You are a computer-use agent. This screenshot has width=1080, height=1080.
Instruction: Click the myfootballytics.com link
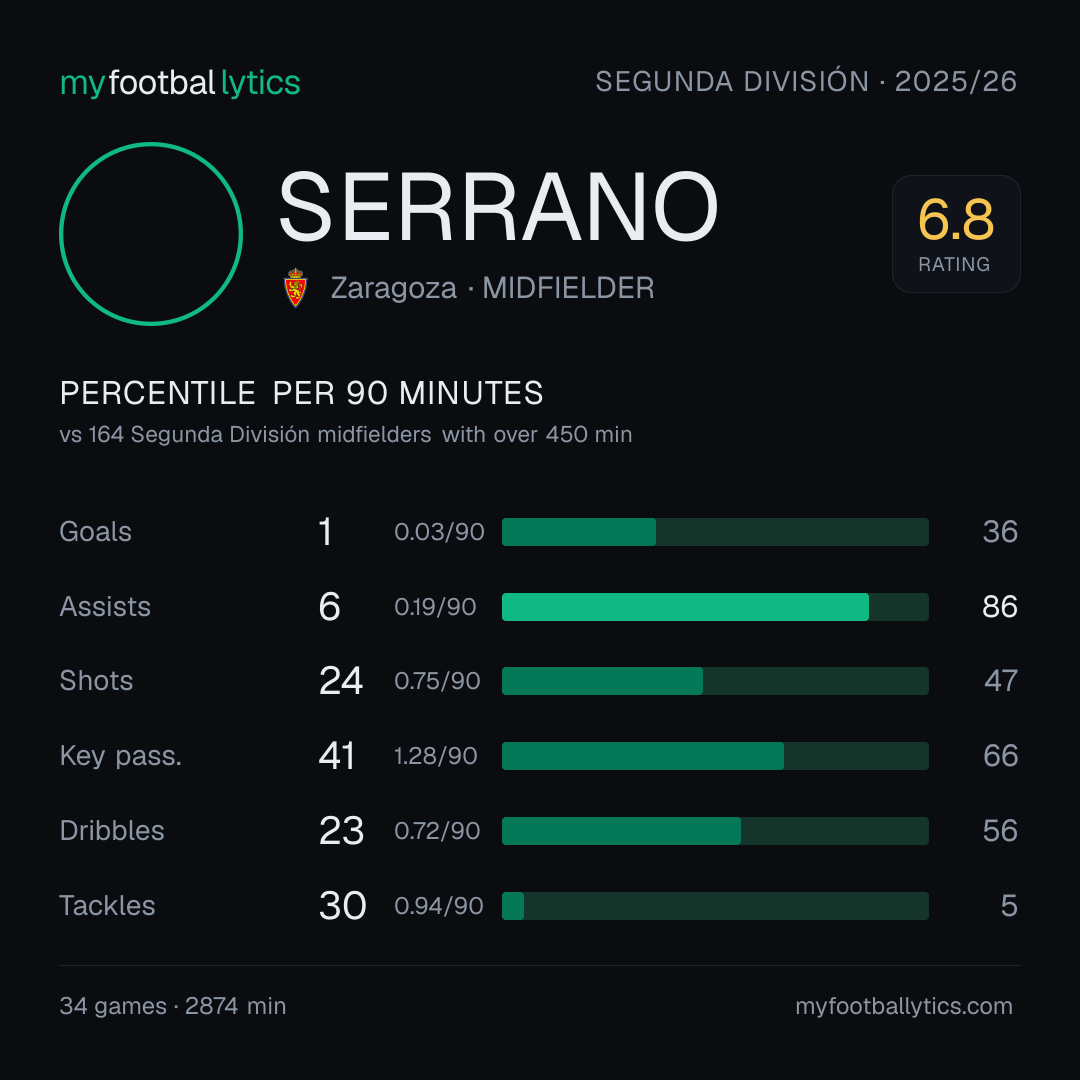pos(904,1006)
